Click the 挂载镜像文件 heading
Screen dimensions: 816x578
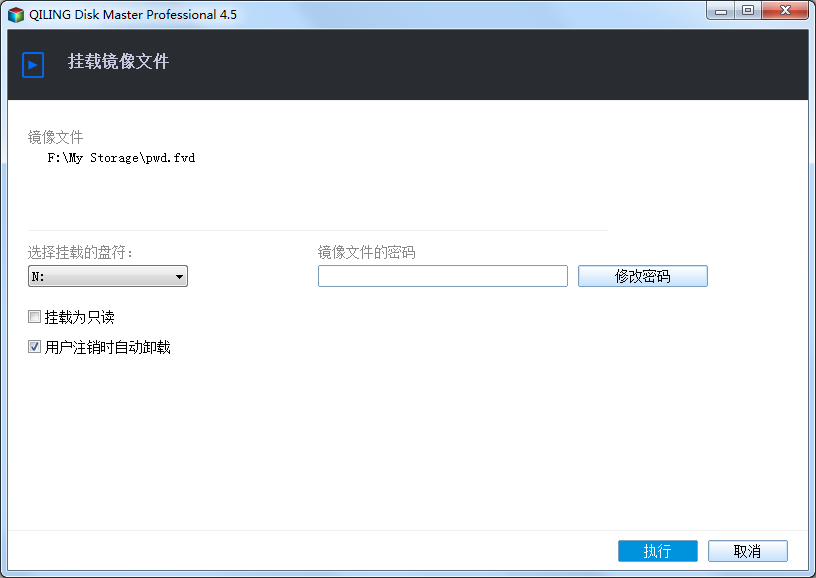[118, 61]
